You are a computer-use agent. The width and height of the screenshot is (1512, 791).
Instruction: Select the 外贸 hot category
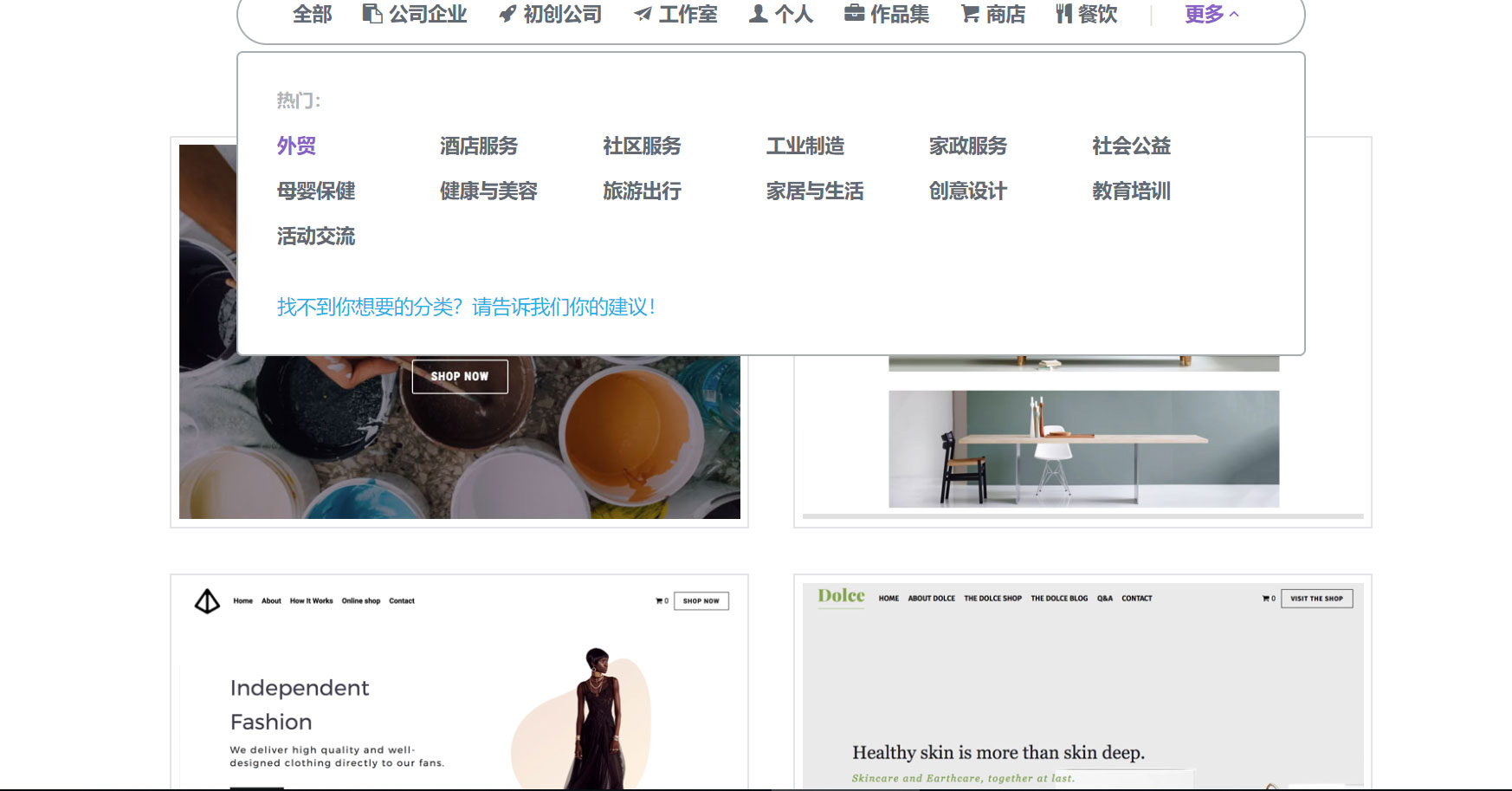295,146
